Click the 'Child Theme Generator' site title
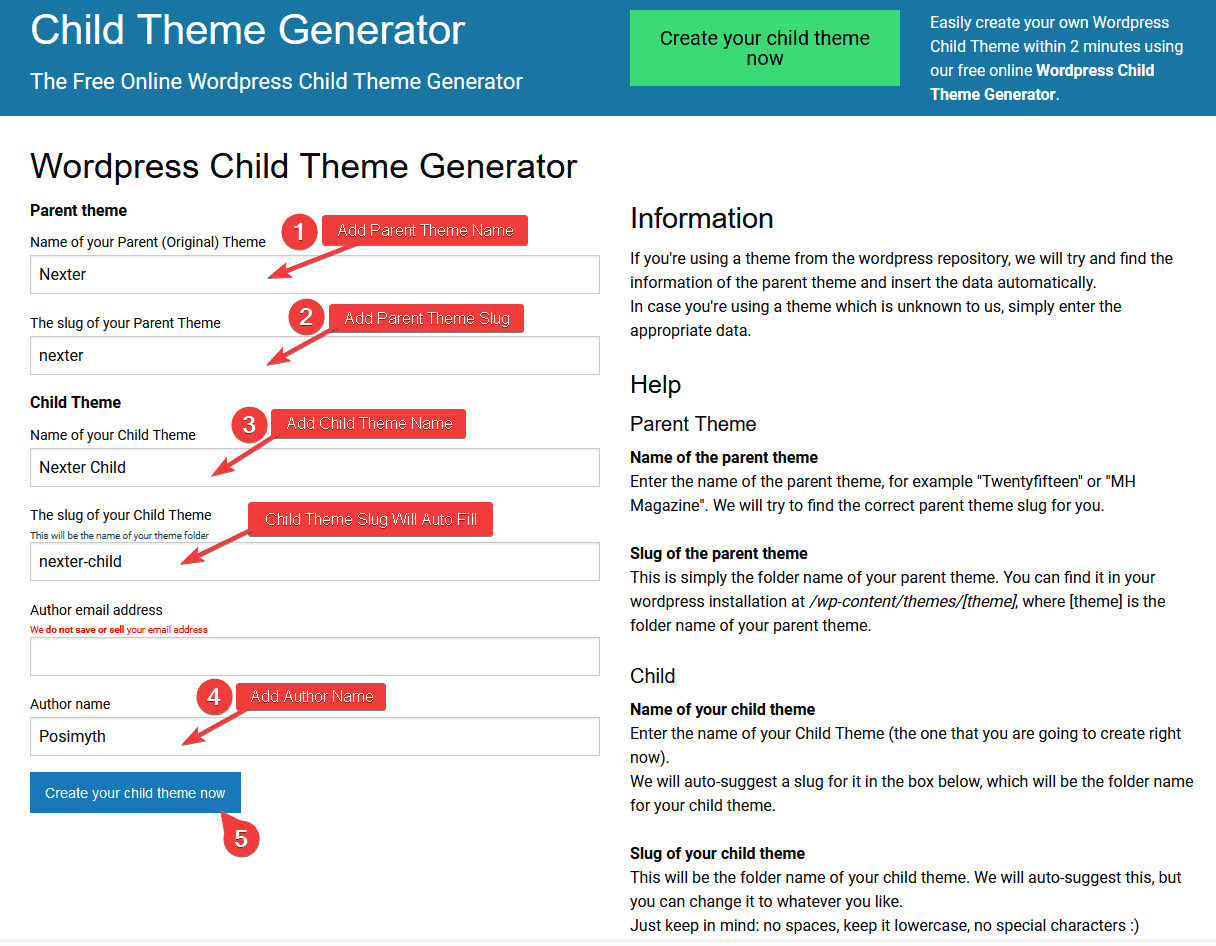Image resolution: width=1216 pixels, height=946 pixels. 247,31
